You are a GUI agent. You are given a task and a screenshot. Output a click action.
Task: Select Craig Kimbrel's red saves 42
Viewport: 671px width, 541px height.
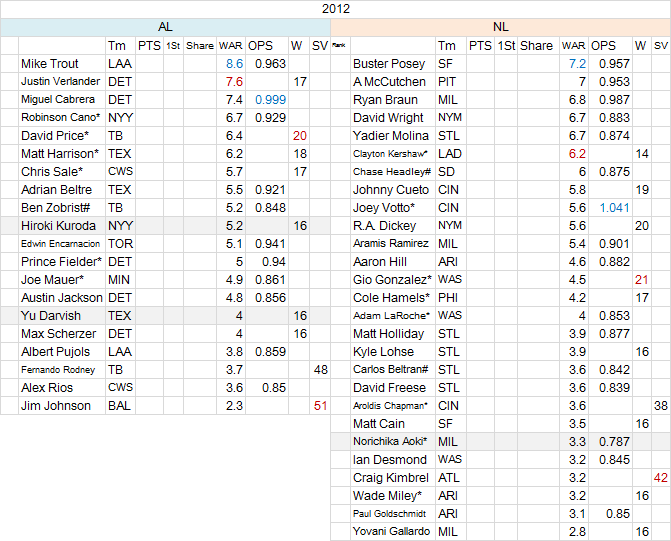pos(661,477)
